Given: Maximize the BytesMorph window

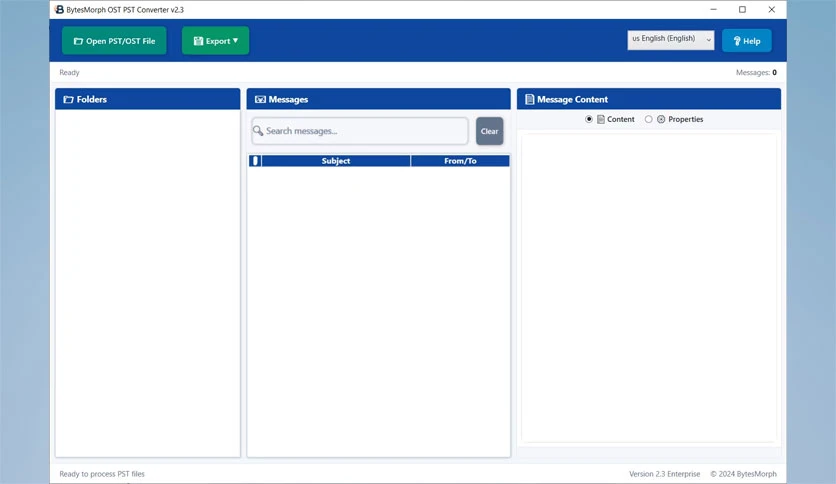Looking at the screenshot, I should point(742,10).
